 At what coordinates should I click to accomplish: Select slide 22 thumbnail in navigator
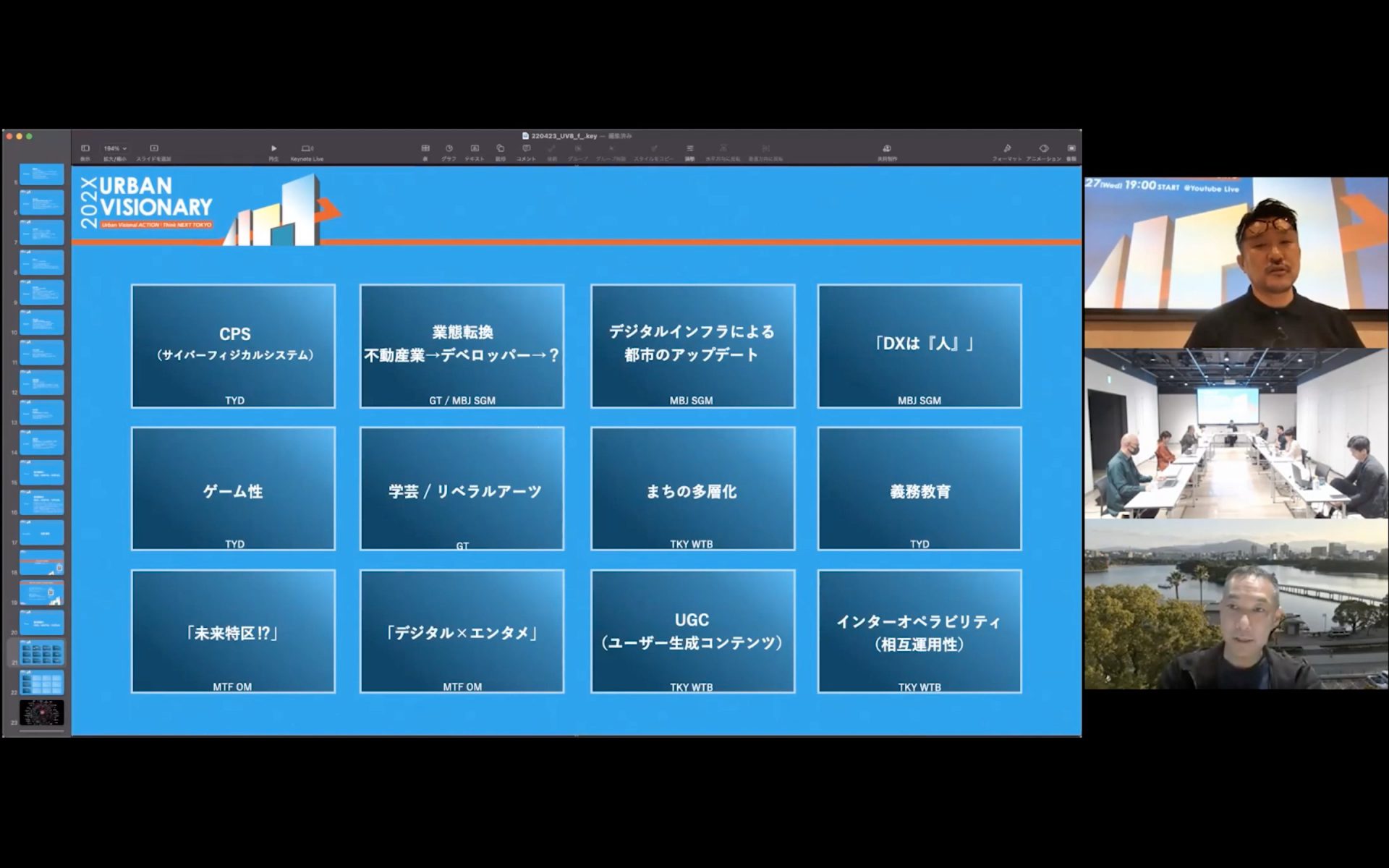coord(42,682)
